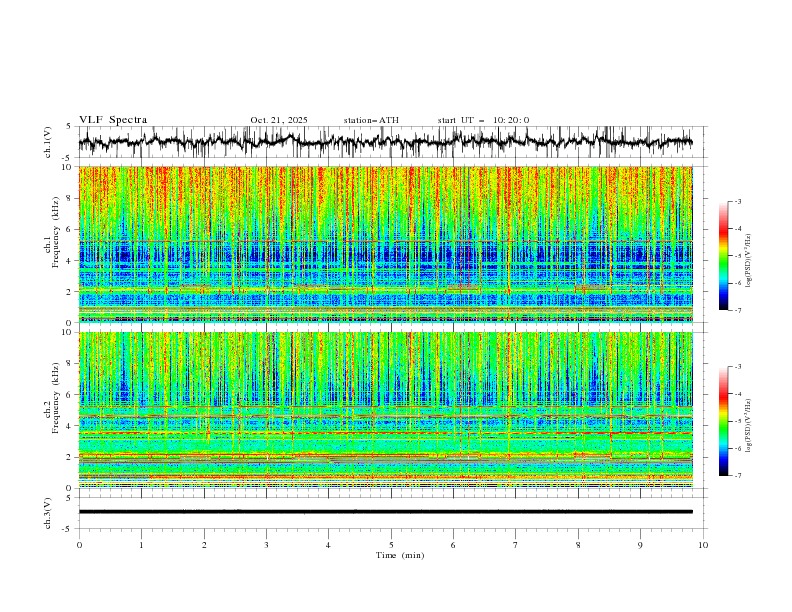Screen dimensions: 792x612
Task: Click the "-7" value on ch.2 color bar
Action: pos(737,475)
